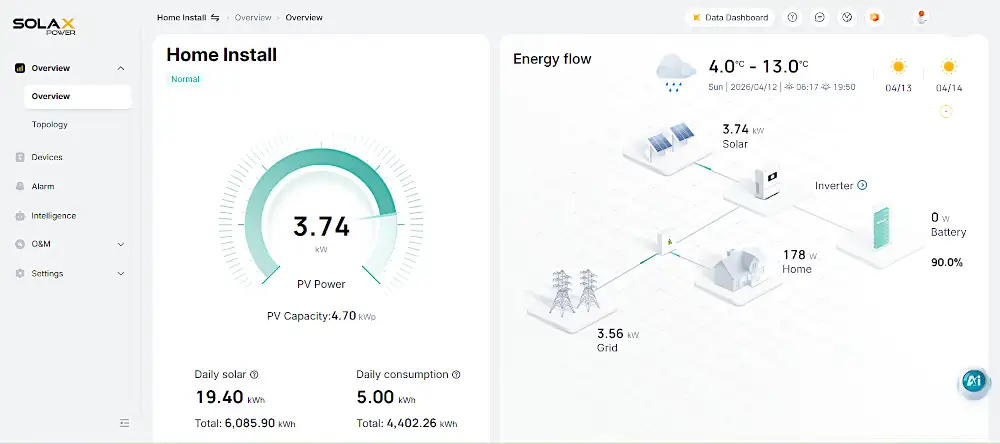Click the 3.56 kW Grid value
This screenshot has height=444, width=1000.
point(618,334)
